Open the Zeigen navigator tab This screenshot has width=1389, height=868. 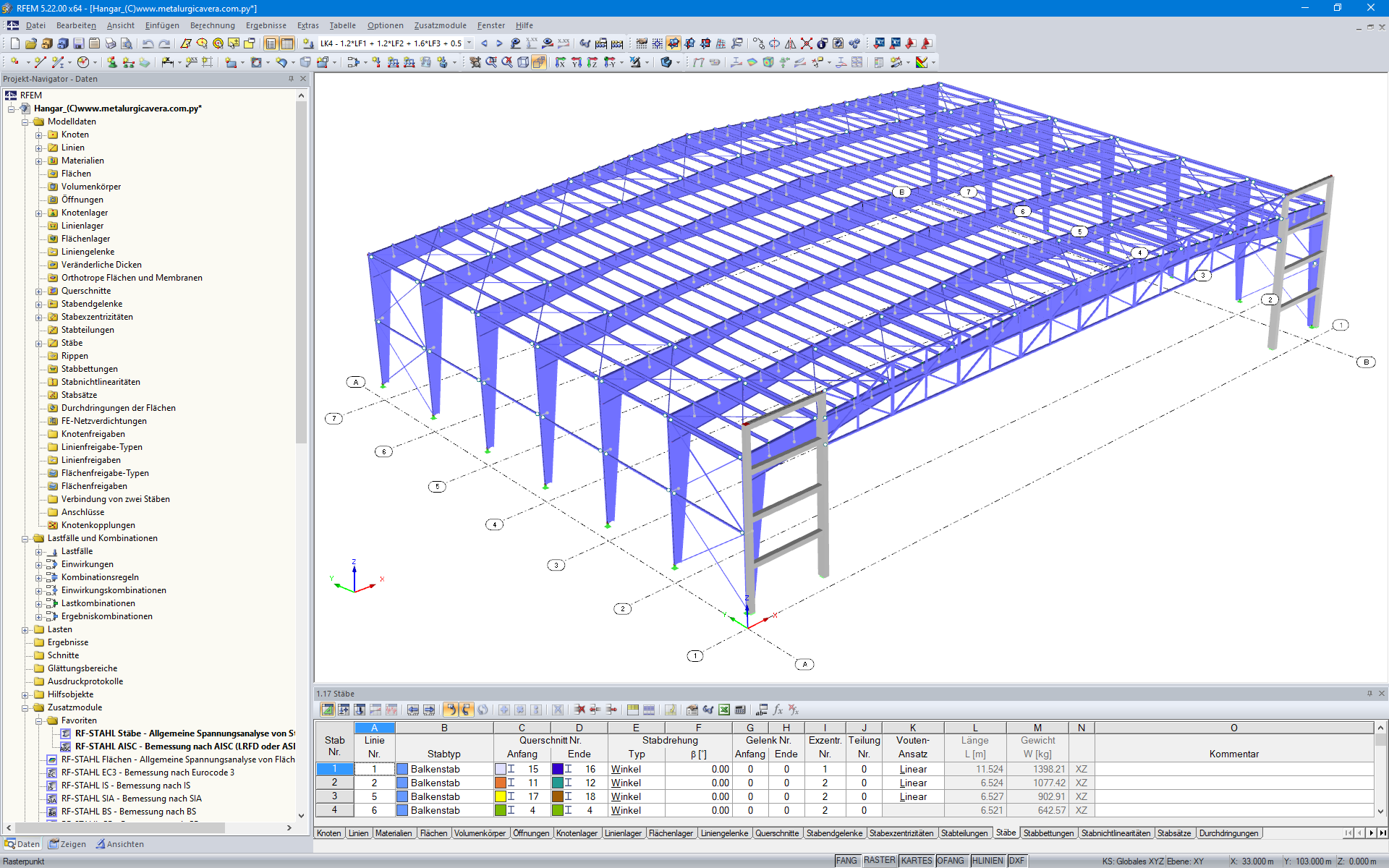(67, 844)
